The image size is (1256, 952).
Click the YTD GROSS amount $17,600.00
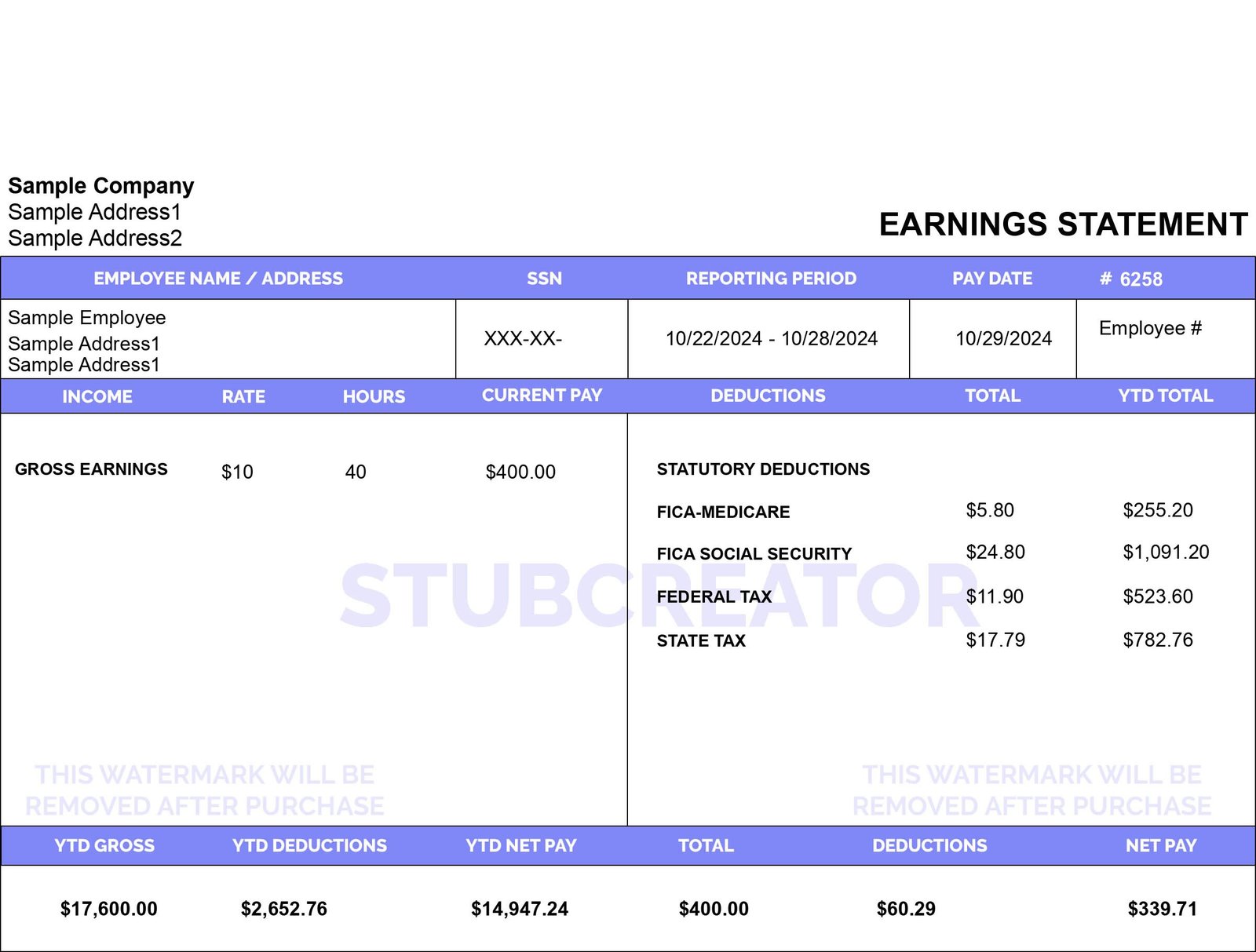click(x=109, y=909)
